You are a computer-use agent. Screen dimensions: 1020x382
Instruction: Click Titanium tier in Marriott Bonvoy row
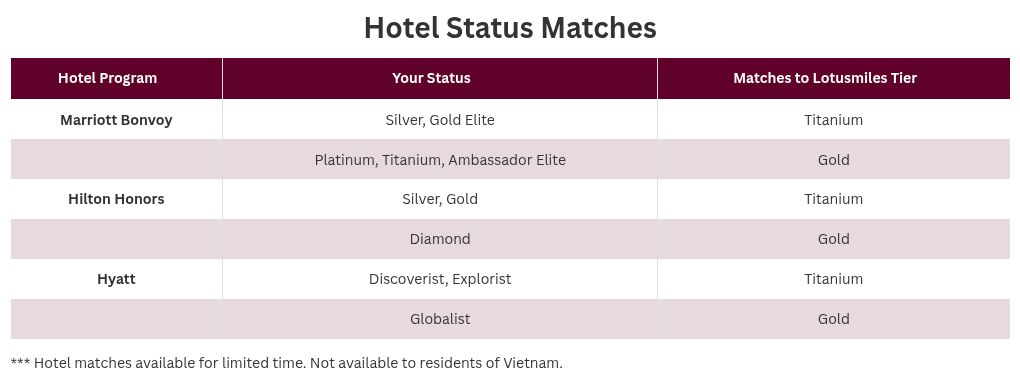pos(833,120)
